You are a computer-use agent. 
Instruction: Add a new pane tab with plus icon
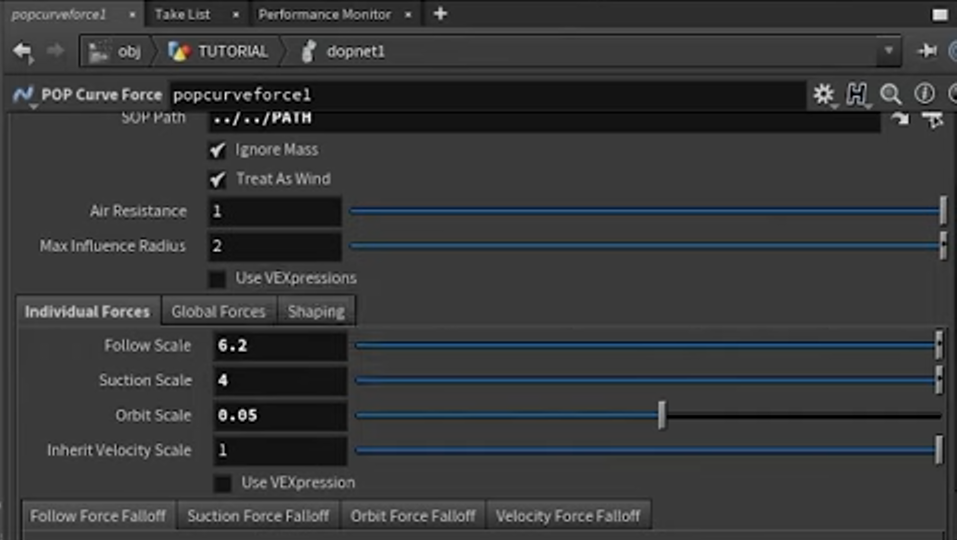(x=440, y=13)
